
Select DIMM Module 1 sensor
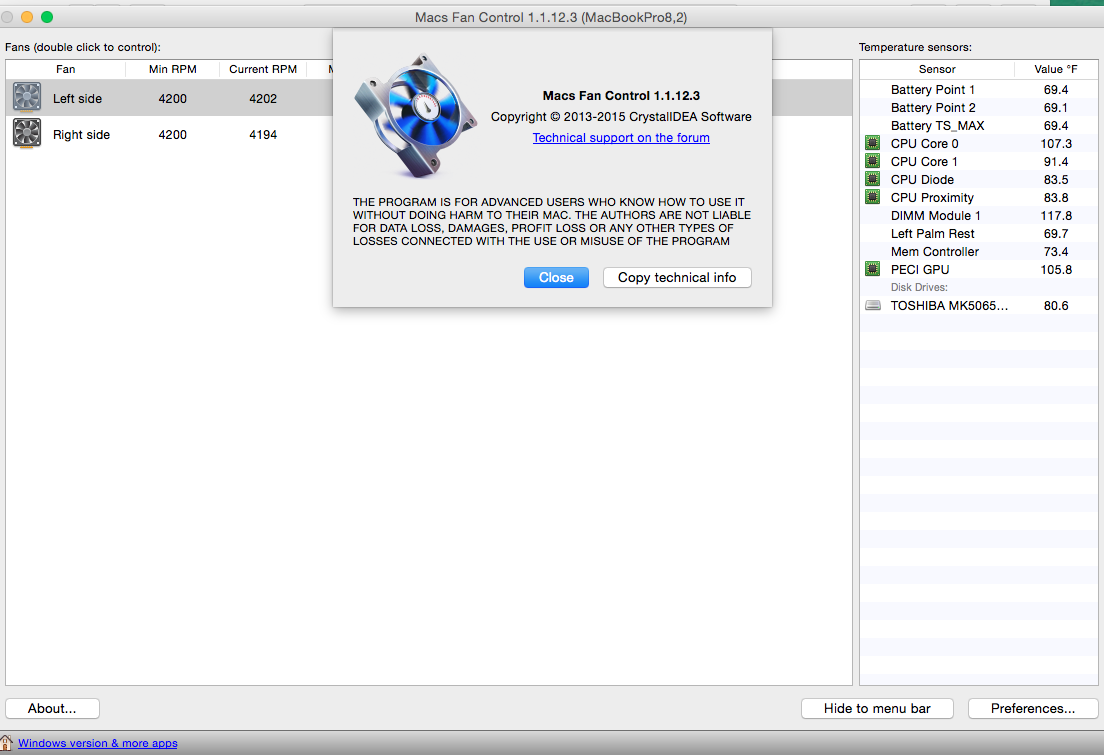click(x=936, y=216)
